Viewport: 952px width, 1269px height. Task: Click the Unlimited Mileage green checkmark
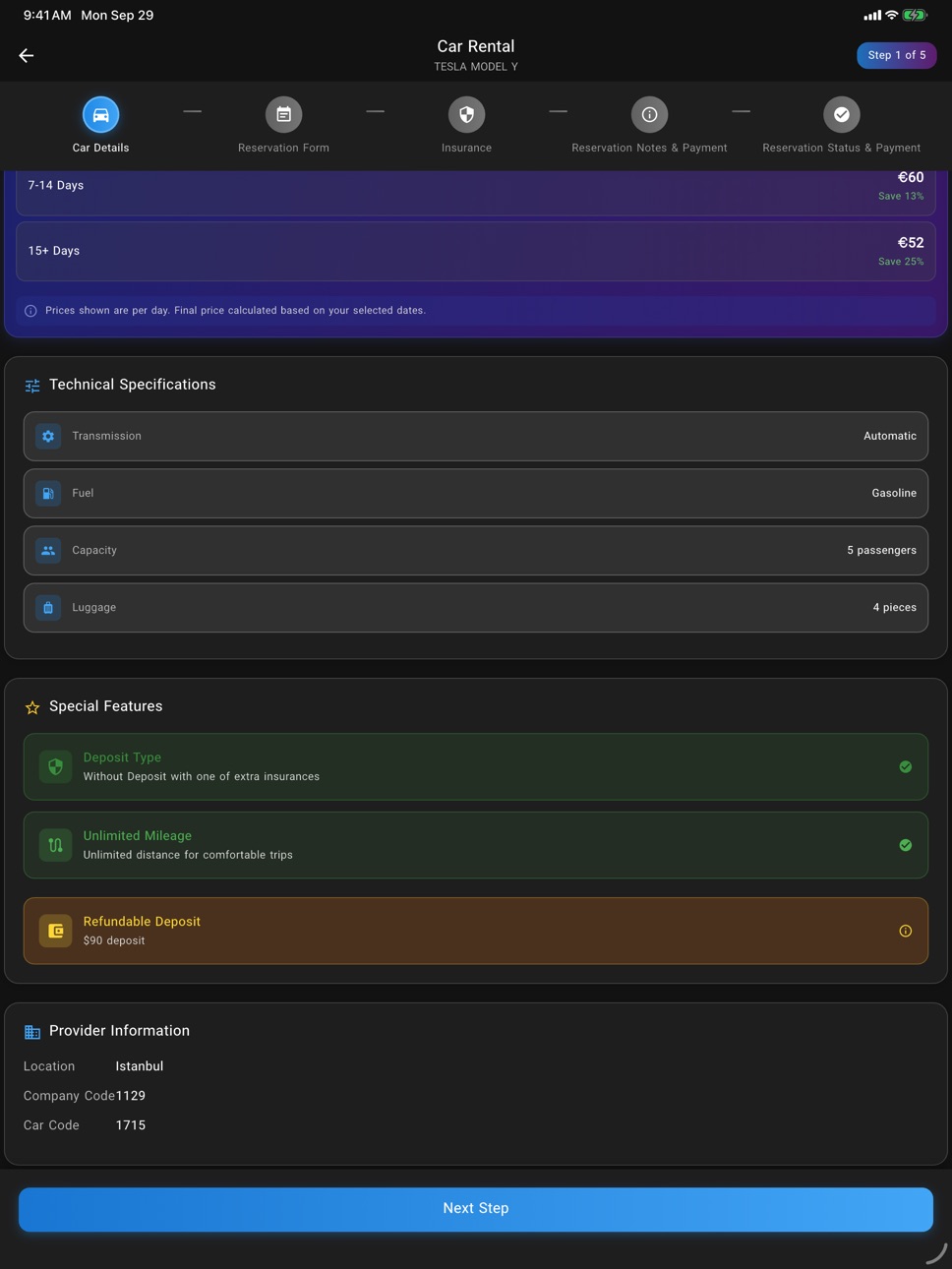coord(906,845)
